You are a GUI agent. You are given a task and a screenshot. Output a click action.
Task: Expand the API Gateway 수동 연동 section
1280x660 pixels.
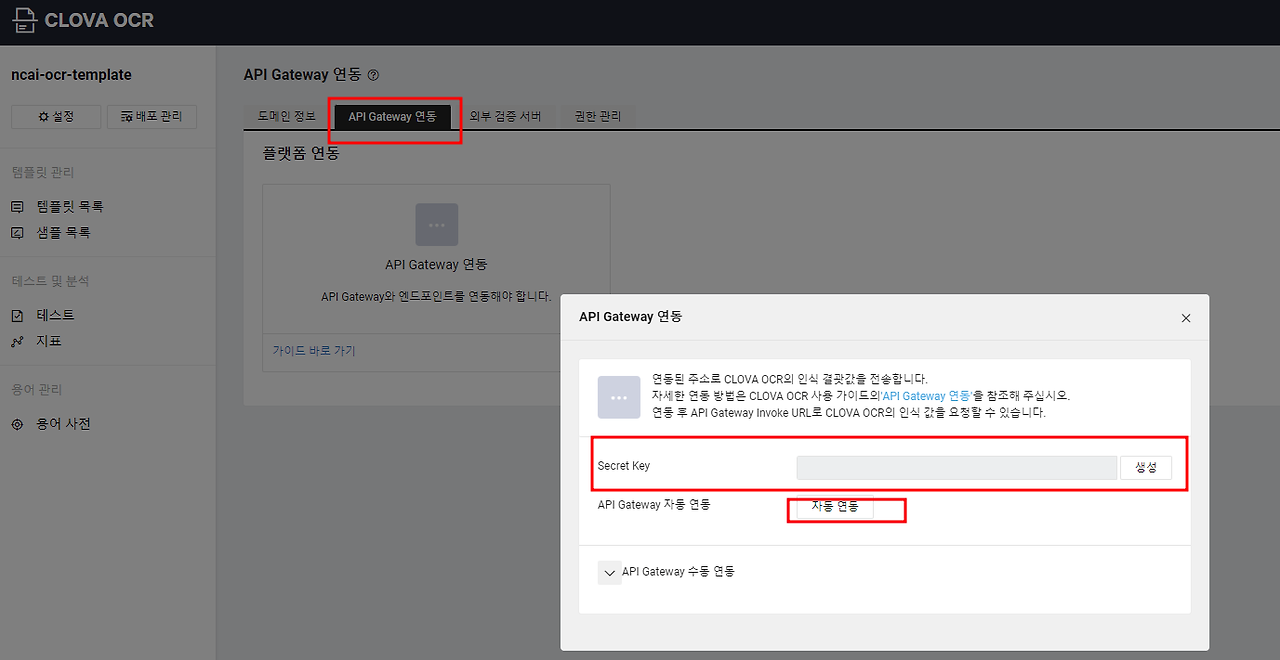[609, 573]
